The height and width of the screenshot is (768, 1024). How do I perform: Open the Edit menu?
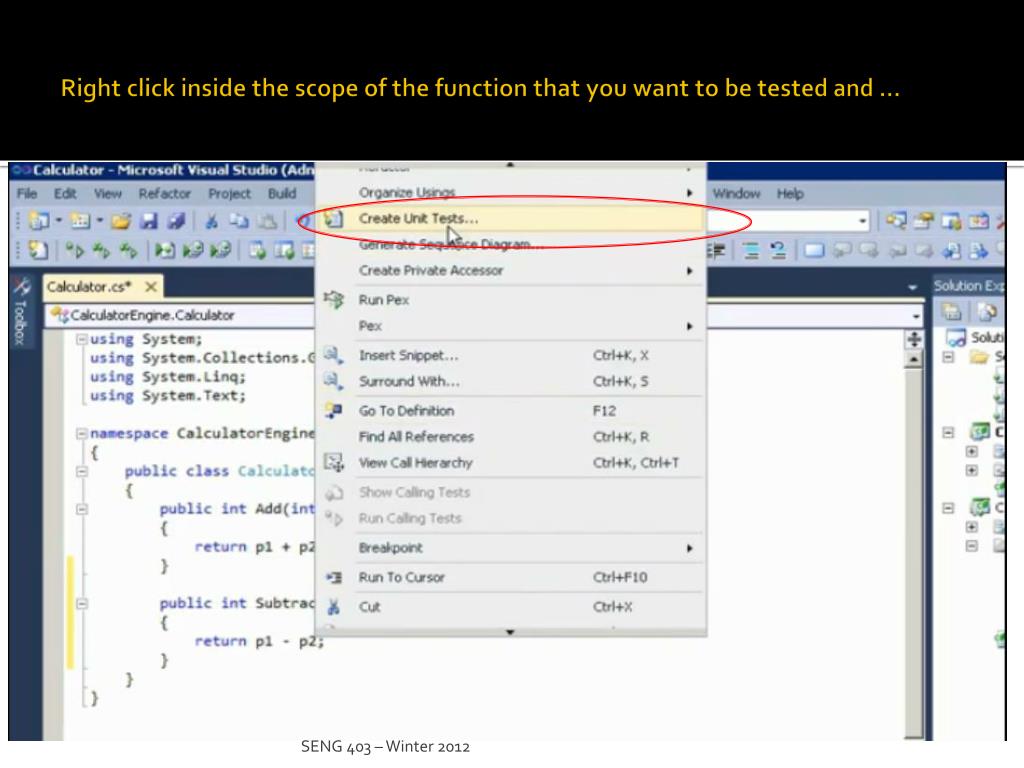pos(65,194)
